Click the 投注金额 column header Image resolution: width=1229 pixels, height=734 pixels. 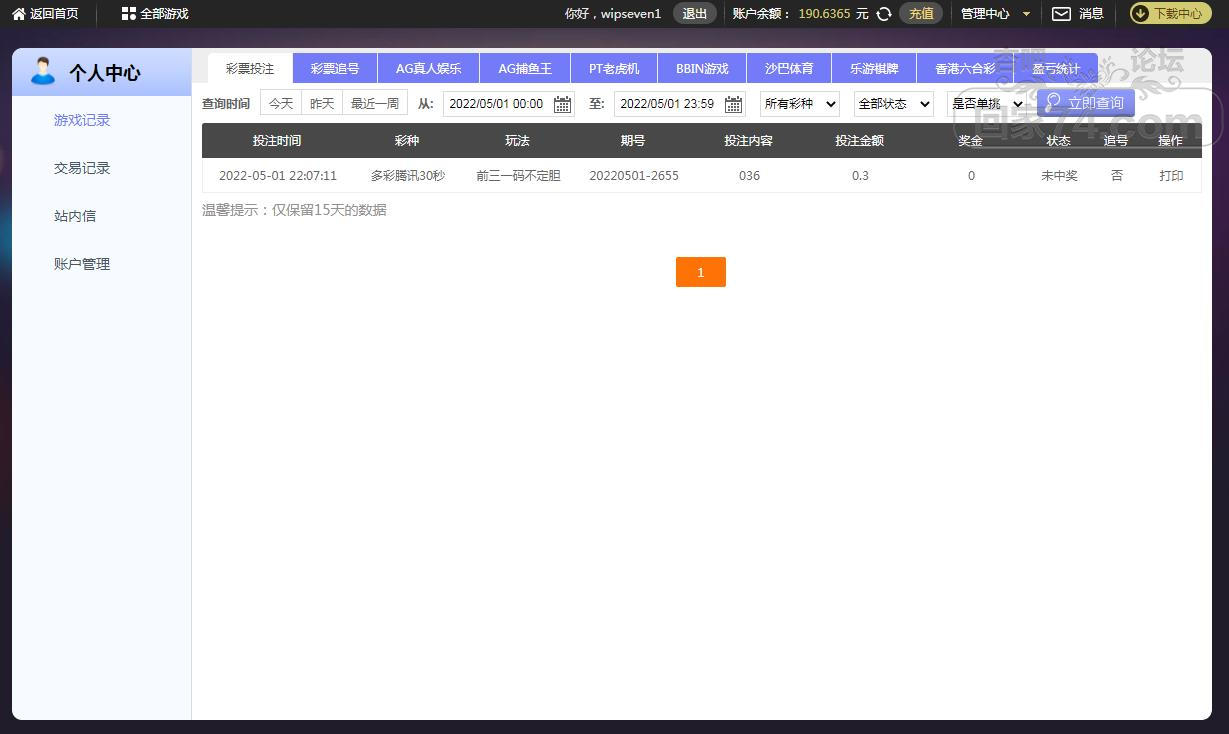point(860,140)
